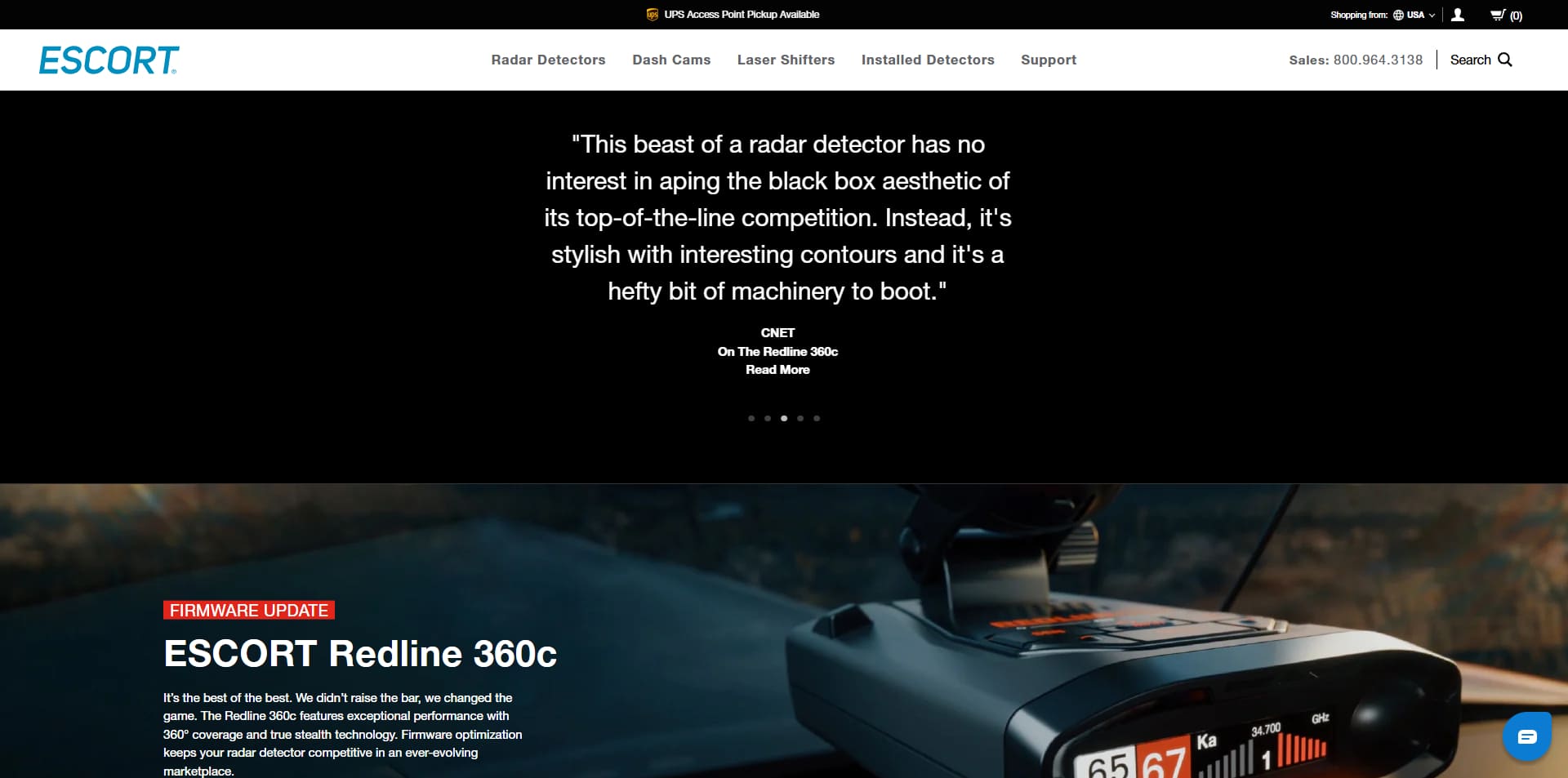Open the chat support bubble icon
The width and height of the screenshot is (1568, 778).
tap(1527, 737)
